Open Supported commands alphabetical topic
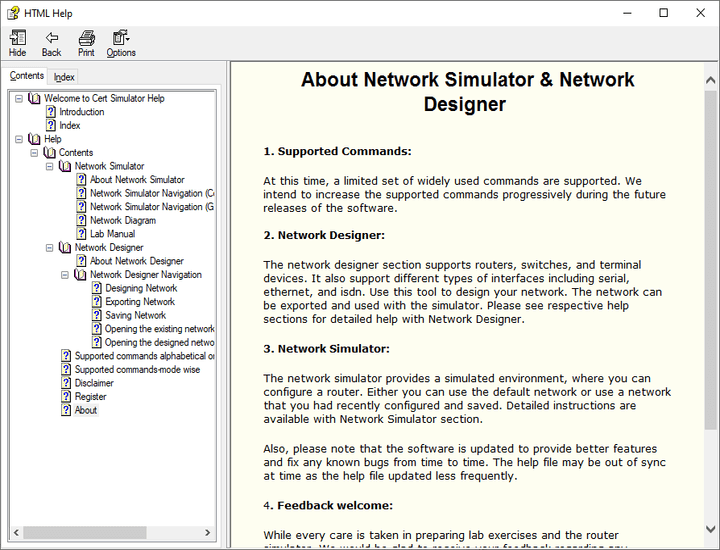Viewport: 720px width, 550px height. tap(145, 356)
